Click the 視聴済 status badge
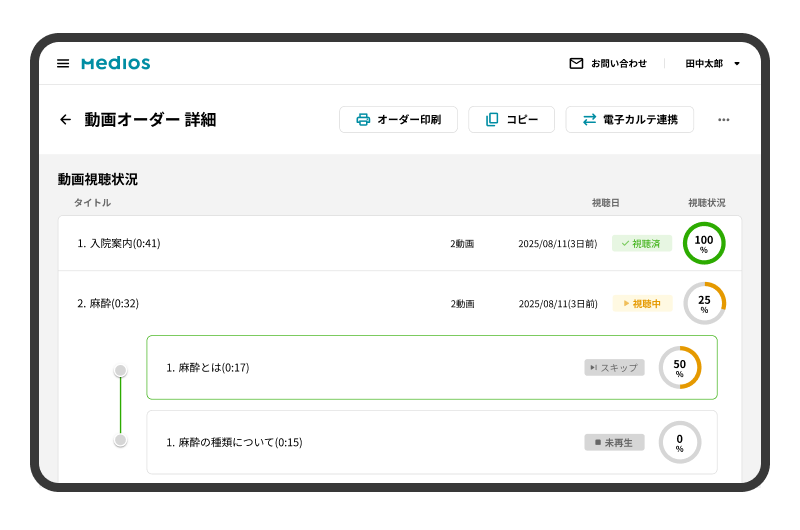Screen dimensions: 800x530 point(642,243)
